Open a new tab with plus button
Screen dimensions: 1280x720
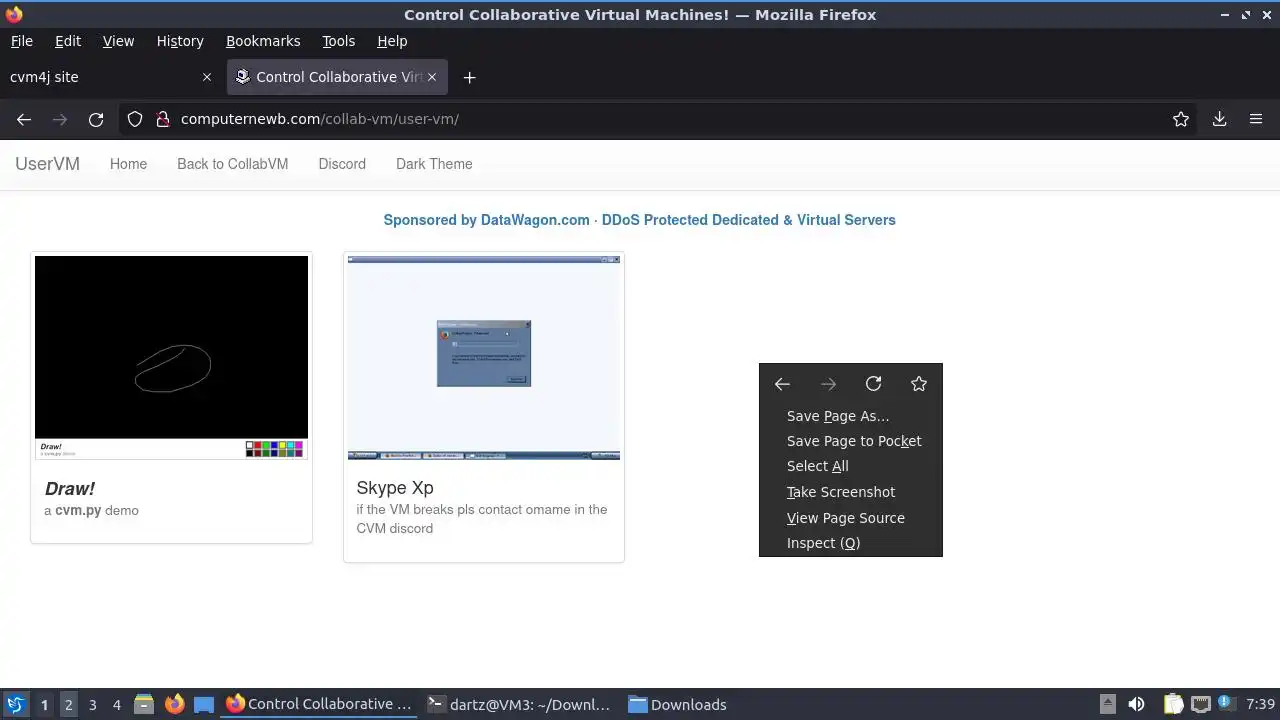(x=469, y=77)
